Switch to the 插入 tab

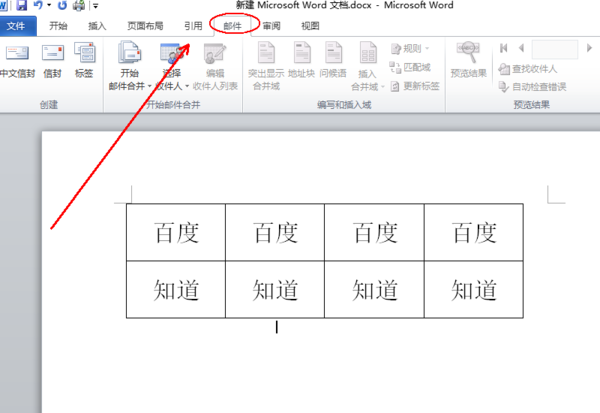coord(97,26)
